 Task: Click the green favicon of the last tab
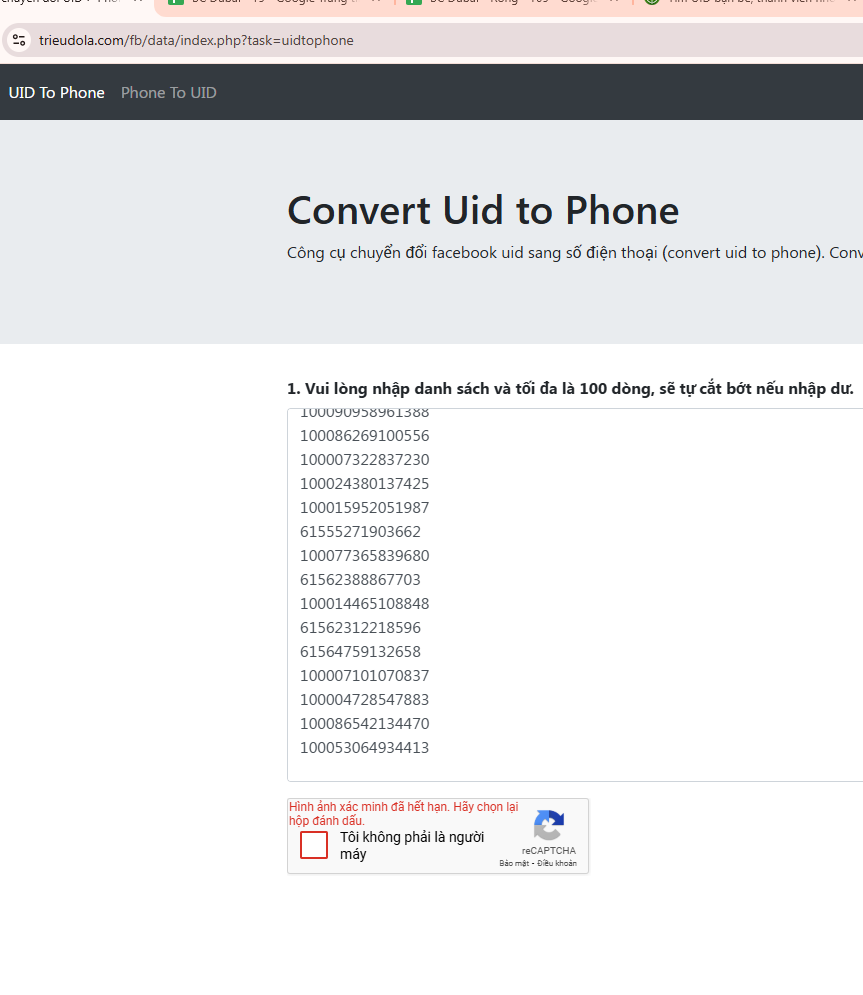[652, 2]
